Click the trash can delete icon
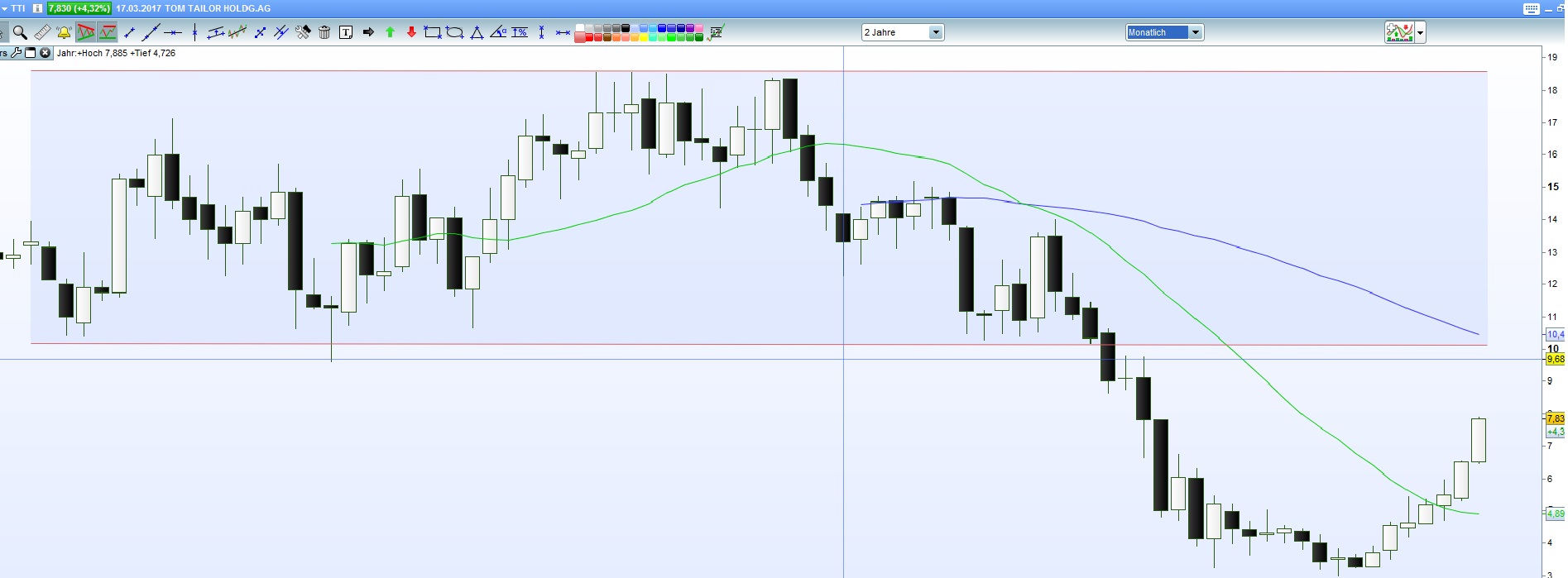Image resolution: width=1568 pixels, height=578 pixels. click(324, 32)
